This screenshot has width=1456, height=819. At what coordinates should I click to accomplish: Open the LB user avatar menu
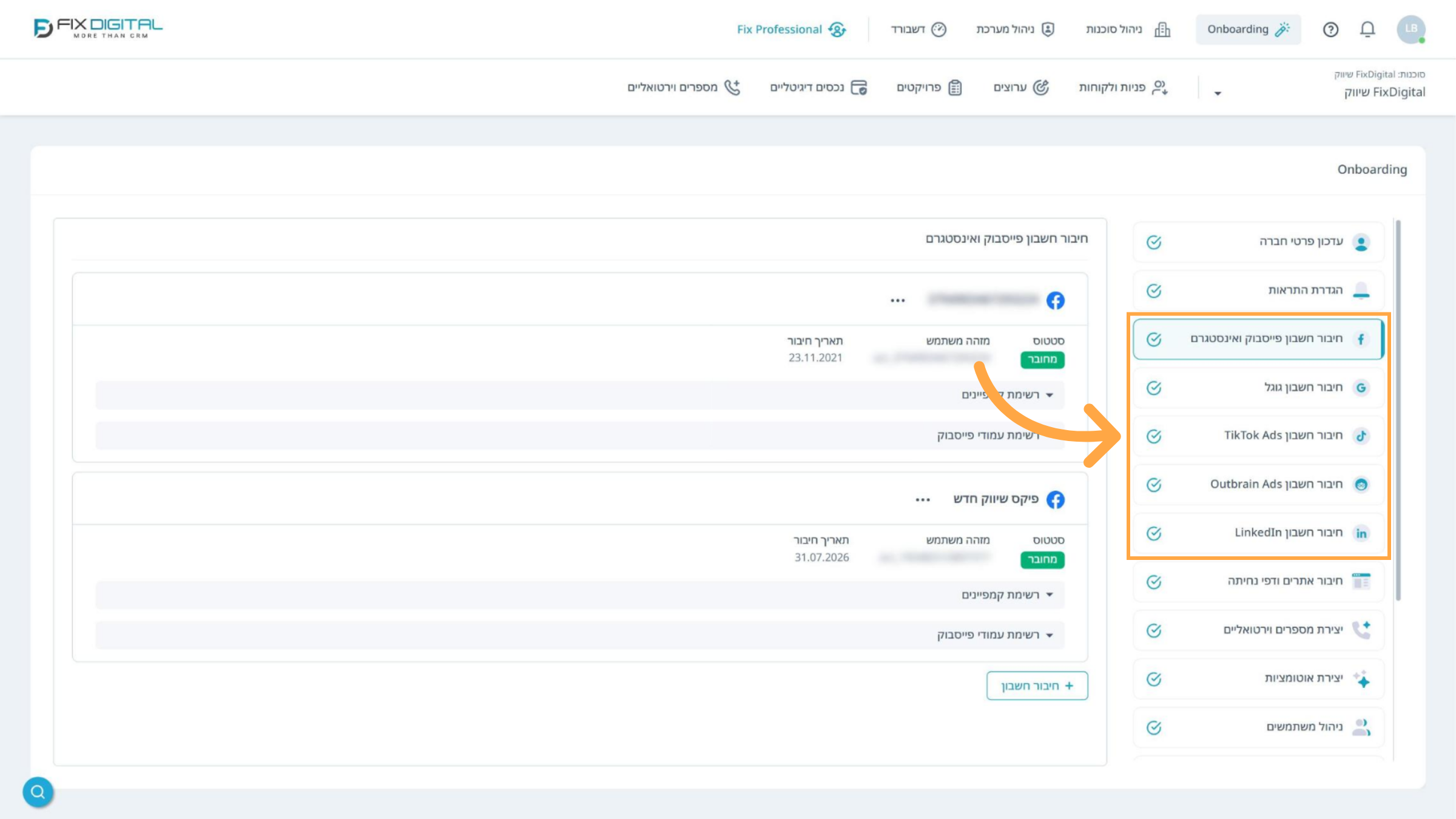point(1411,29)
